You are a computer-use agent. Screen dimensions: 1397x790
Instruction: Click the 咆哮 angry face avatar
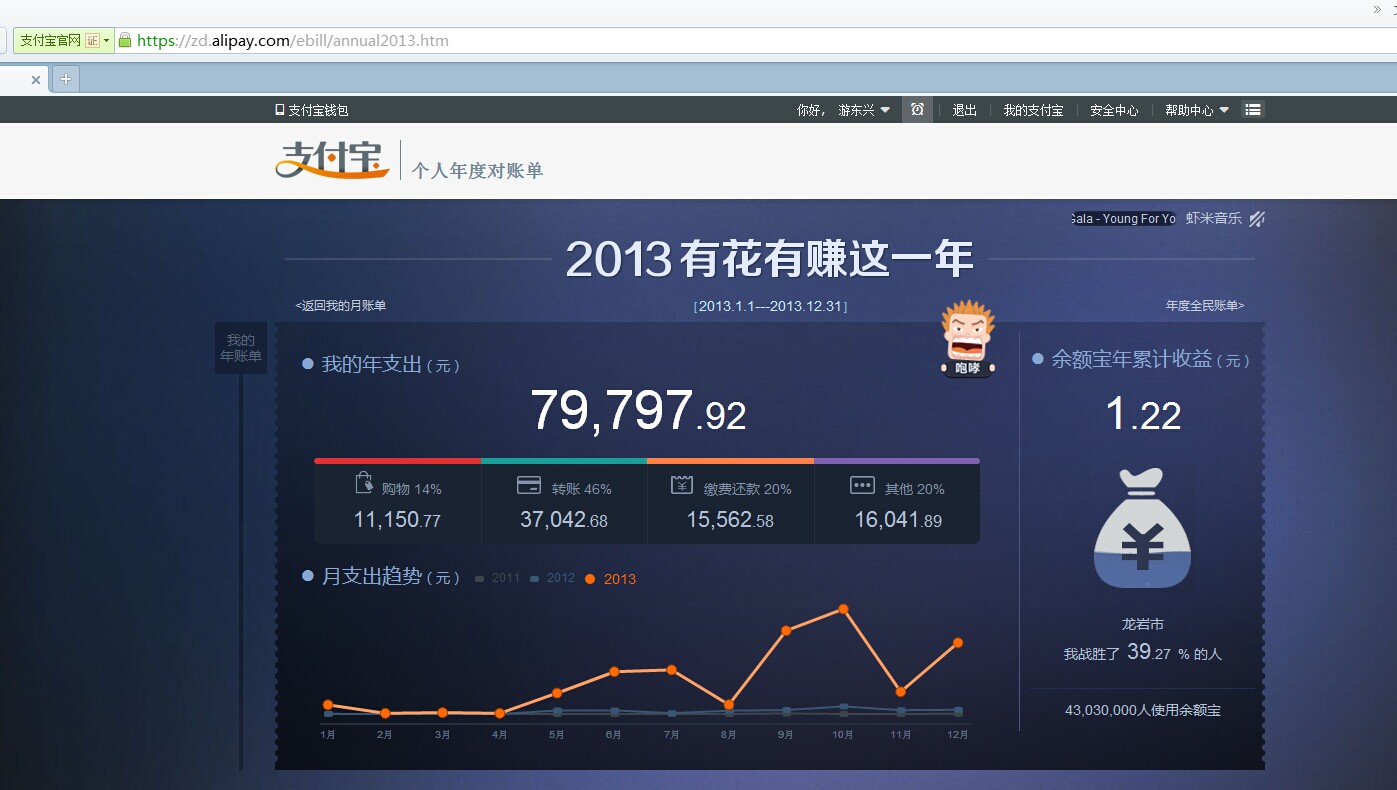(967, 338)
